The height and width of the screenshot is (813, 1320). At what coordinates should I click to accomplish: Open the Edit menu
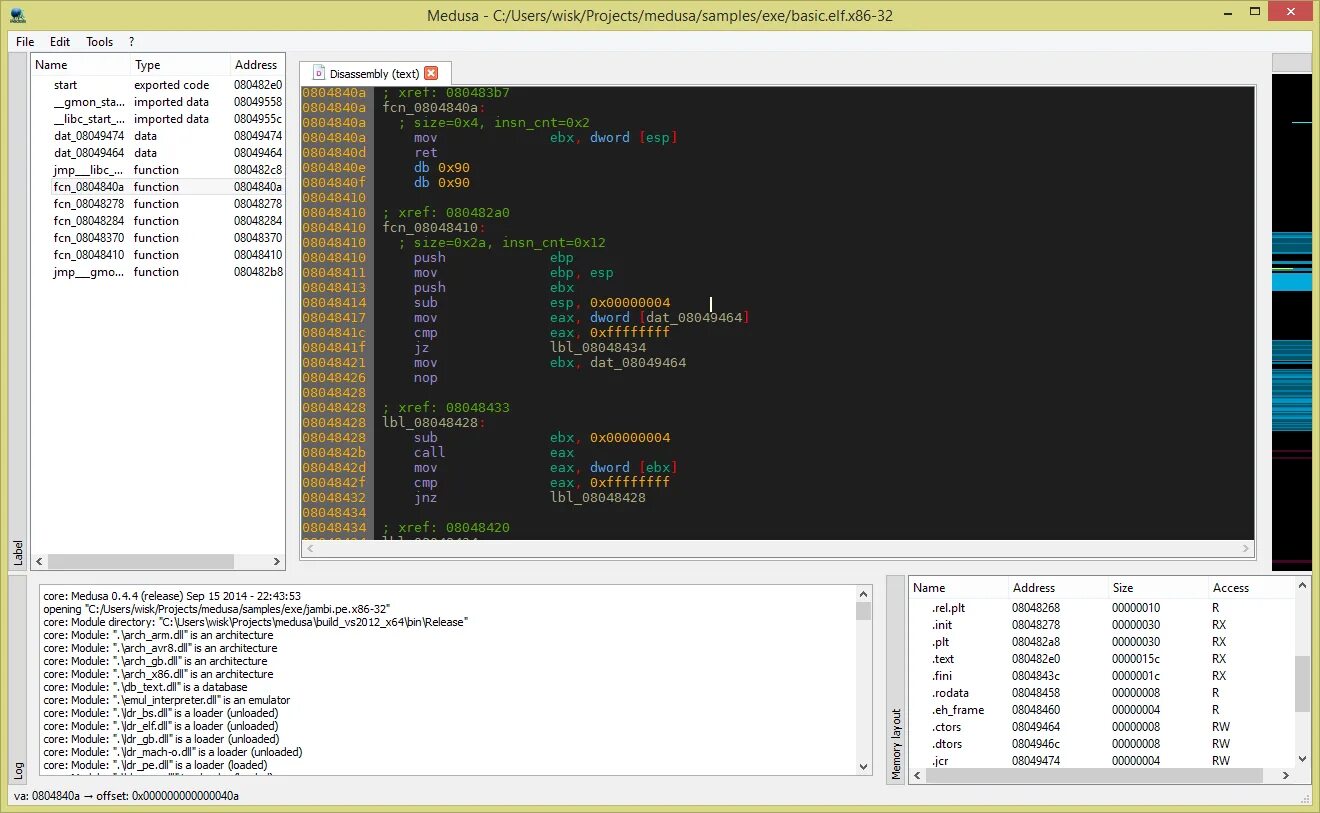tap(60, 42)
